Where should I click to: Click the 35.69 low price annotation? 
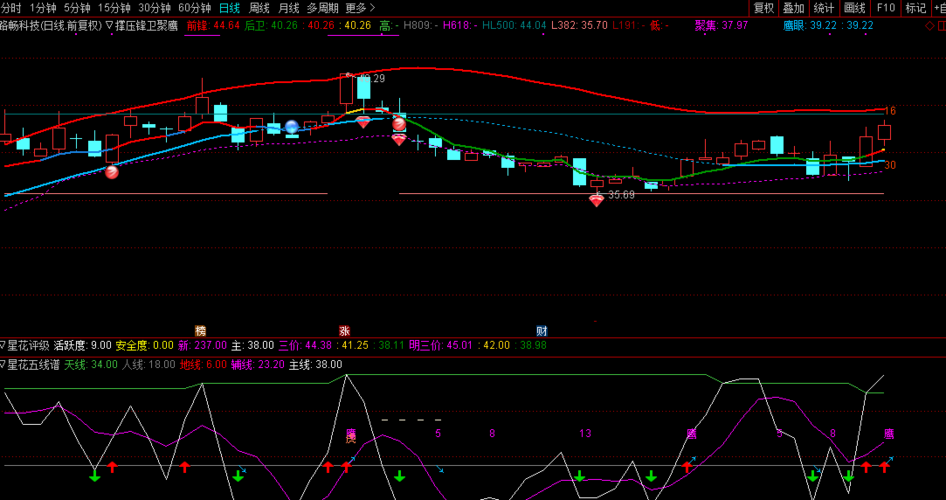tap(621, 195)
